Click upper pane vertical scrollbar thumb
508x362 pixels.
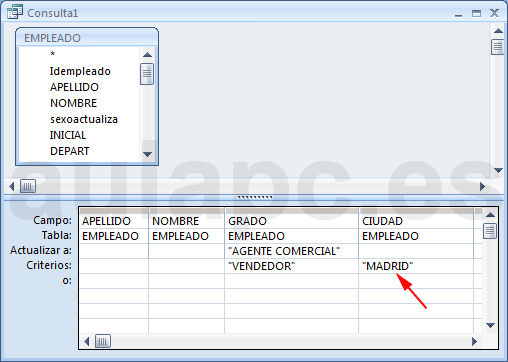tap(498, 47)
